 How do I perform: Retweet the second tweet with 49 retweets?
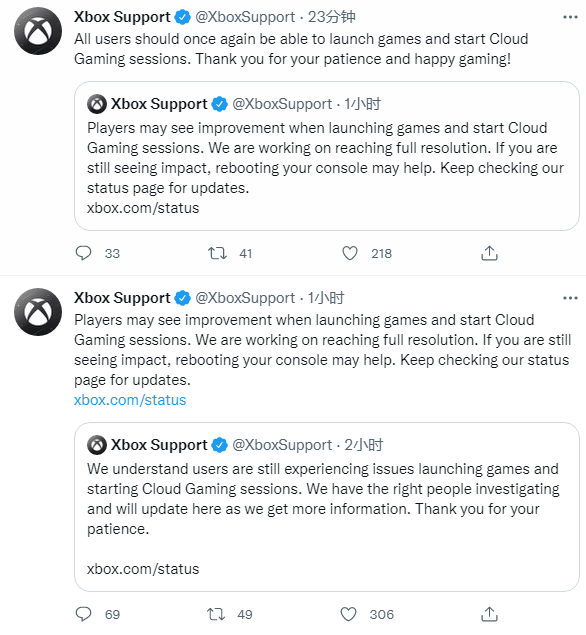216,614
